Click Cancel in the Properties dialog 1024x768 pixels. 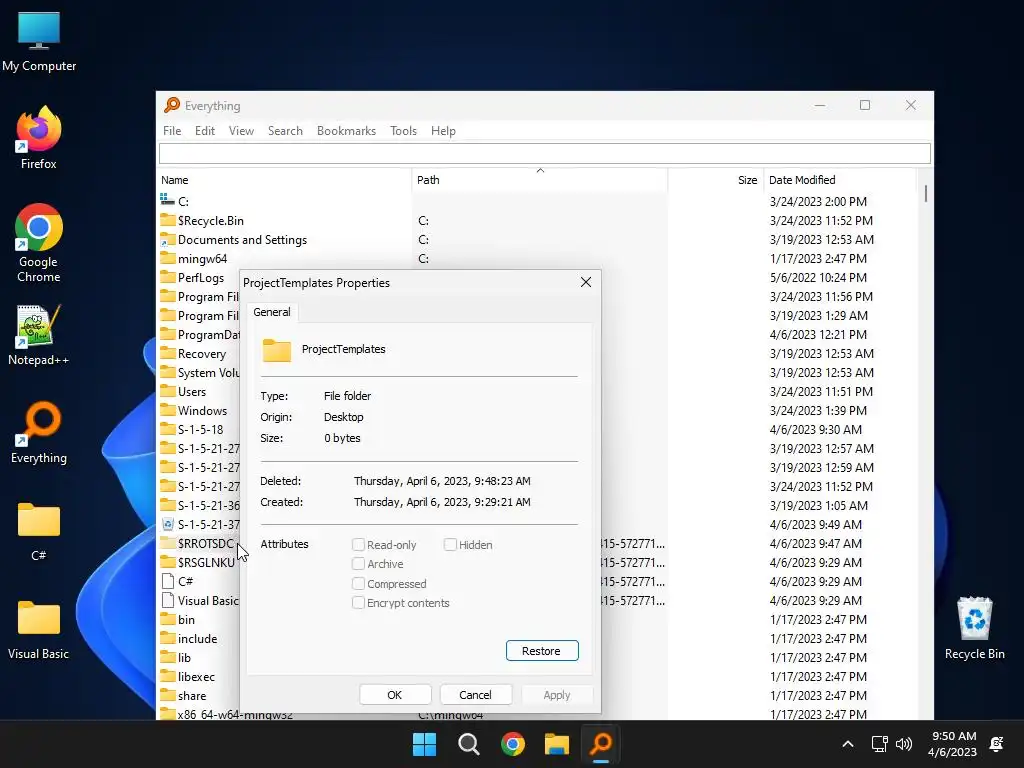[475, 695]
